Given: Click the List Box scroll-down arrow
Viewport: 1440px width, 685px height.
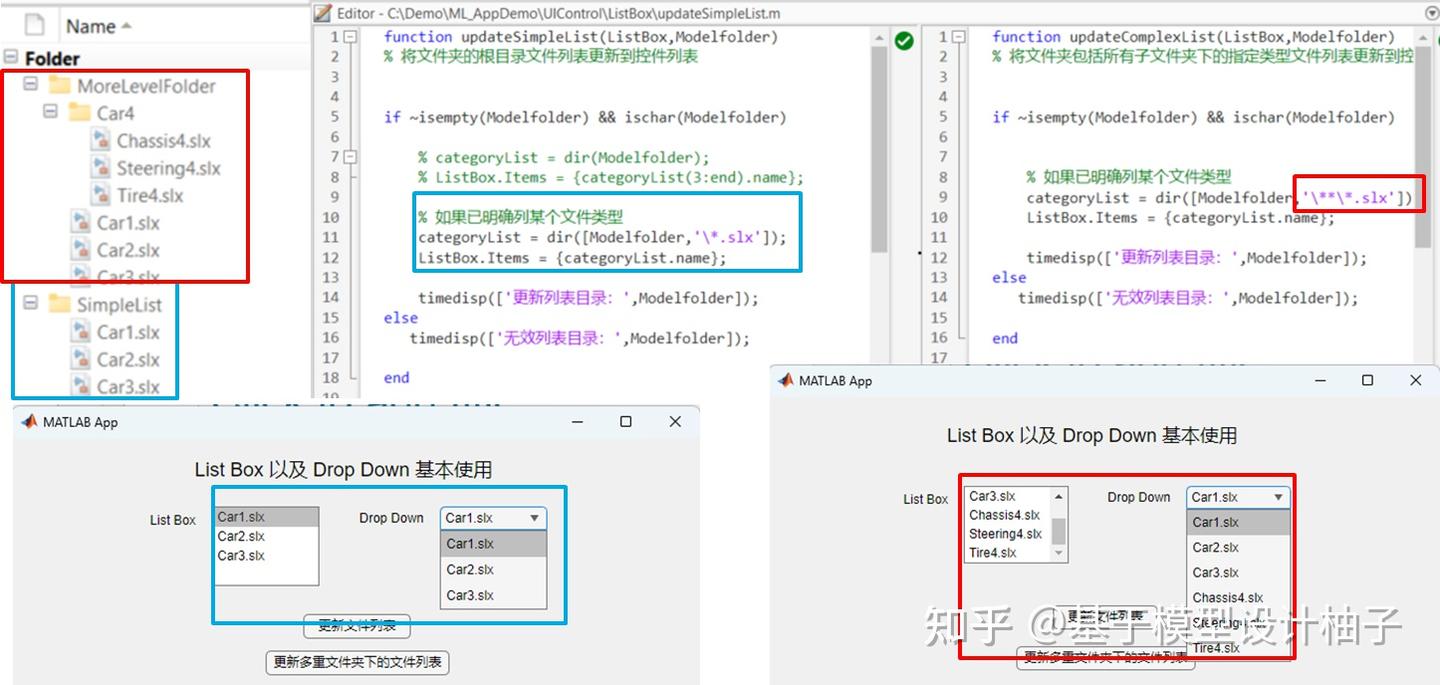Looking at the screenshot, I should [1058, 554].
